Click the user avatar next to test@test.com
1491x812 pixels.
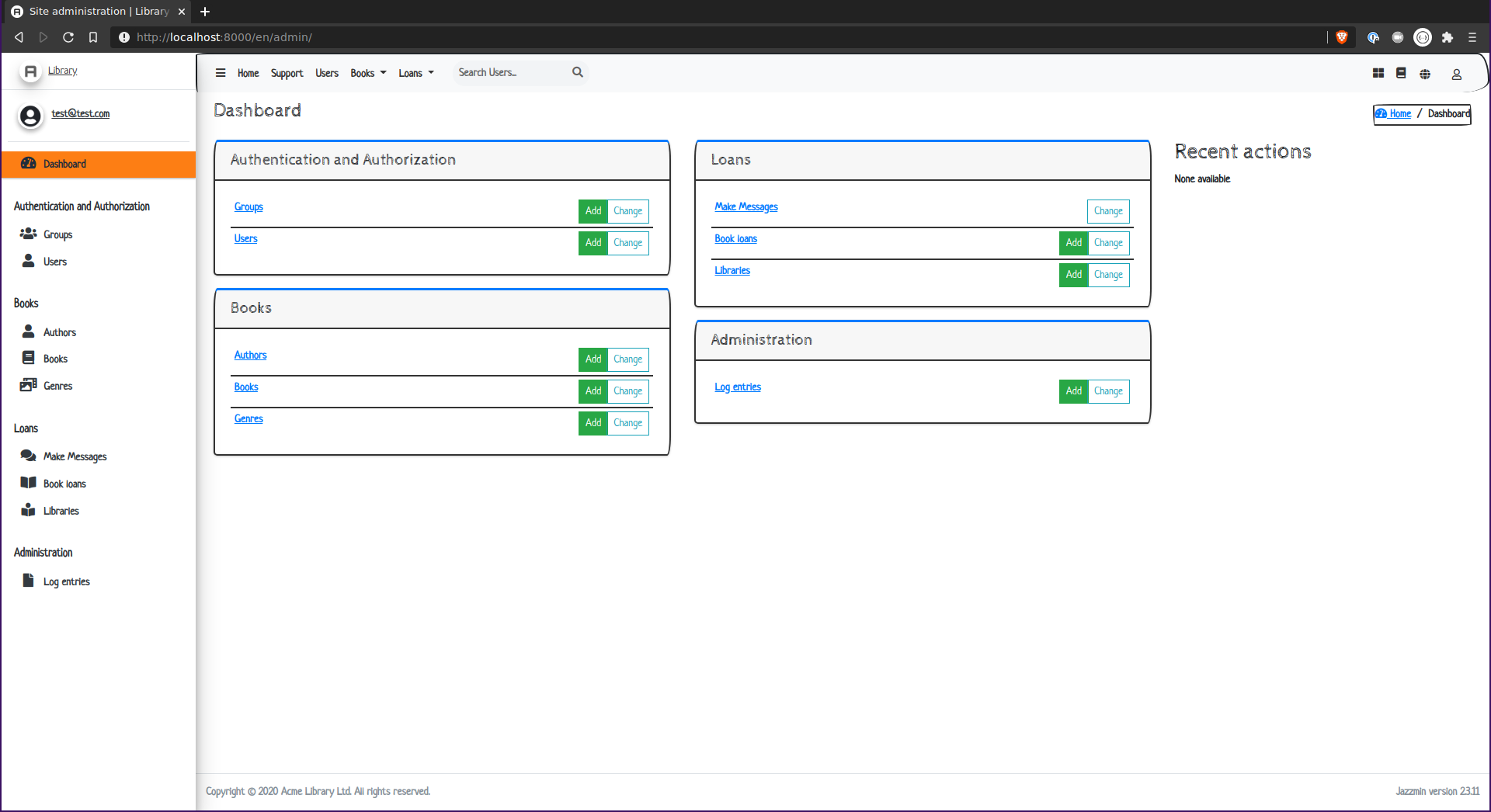pos(30,116)
